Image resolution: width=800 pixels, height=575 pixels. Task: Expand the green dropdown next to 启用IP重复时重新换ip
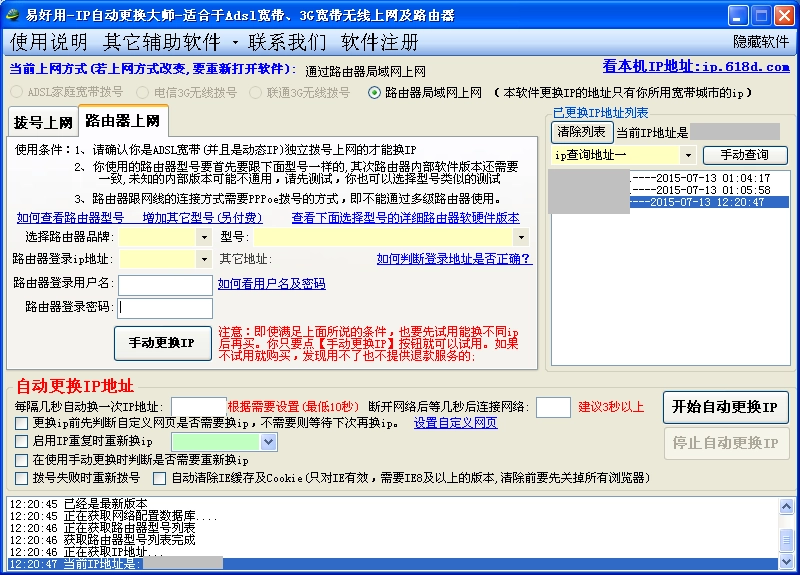tap(268, 442)
